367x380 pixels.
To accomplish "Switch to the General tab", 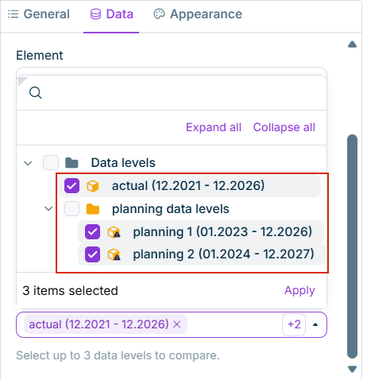I will (x=39, y=14).
